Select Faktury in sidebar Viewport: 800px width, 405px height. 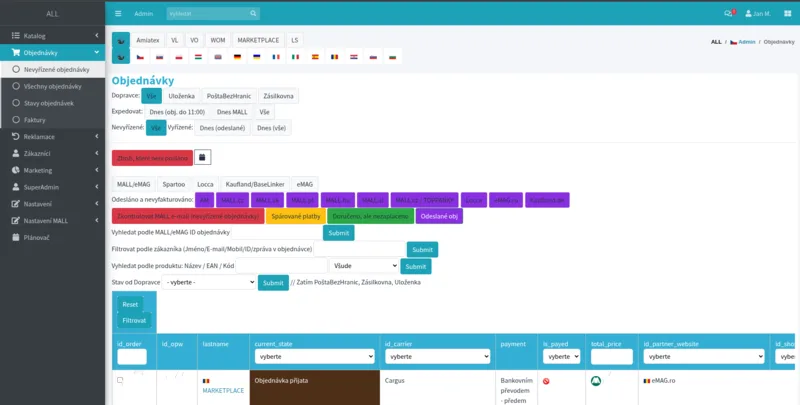click(x=53, y=120)
